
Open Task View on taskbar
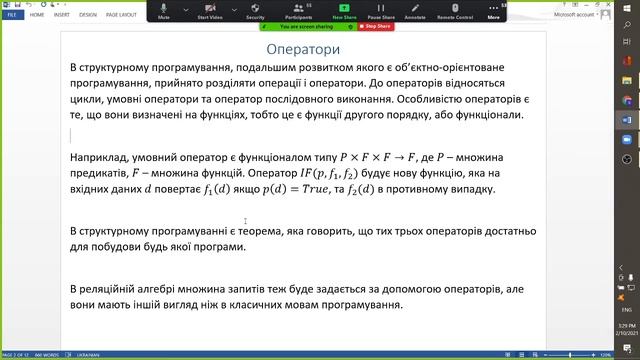(x=627, y=42)
